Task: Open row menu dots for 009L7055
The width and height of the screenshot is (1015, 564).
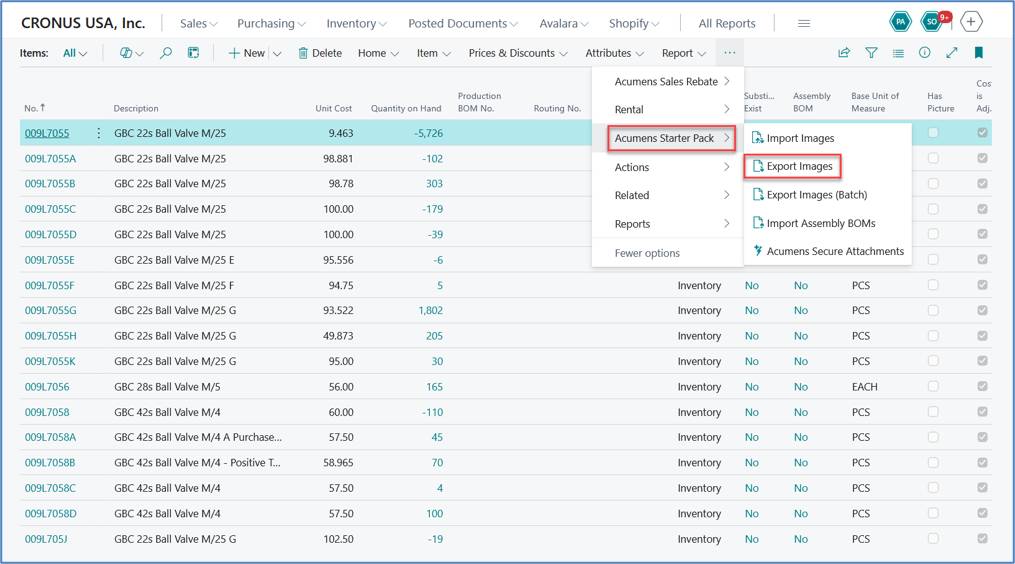Action: pos(98,133)
